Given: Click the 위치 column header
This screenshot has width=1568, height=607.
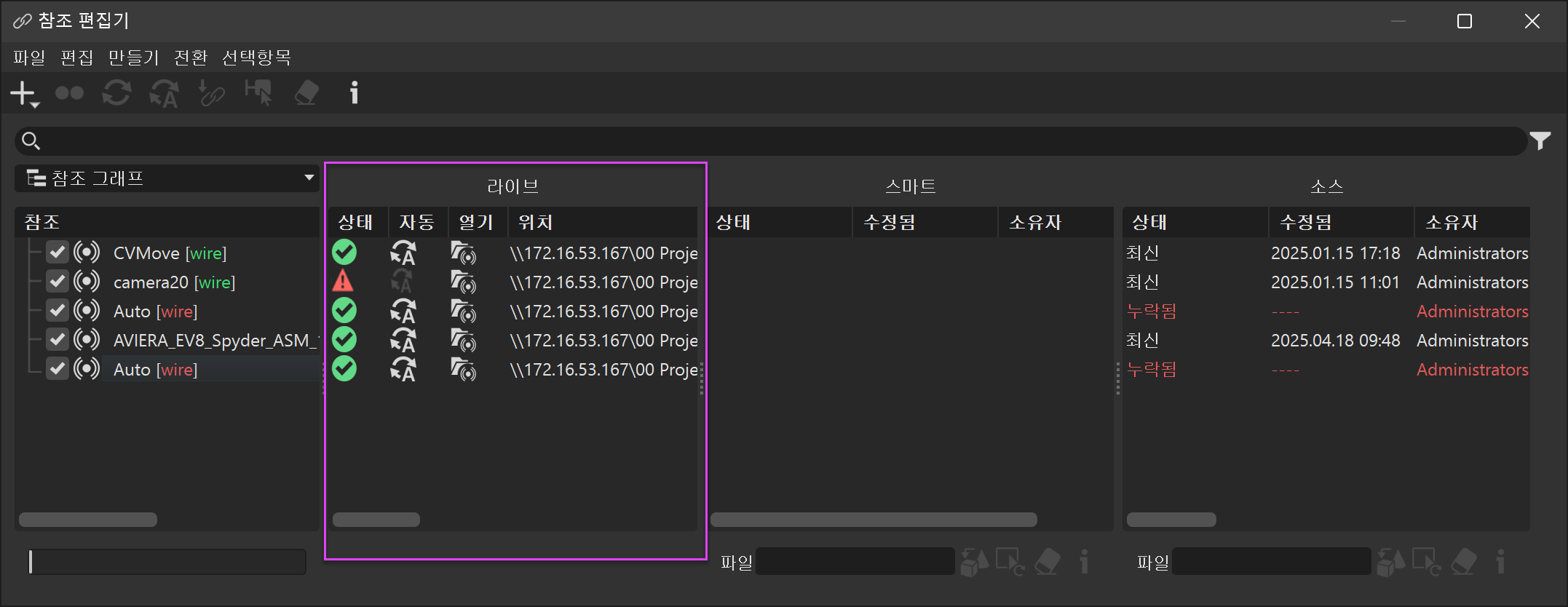Looking at the screenshot, I should (x=603, y=222).
